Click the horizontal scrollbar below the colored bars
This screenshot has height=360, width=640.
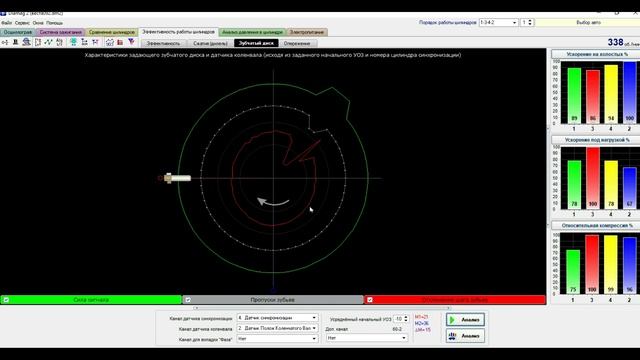pyautogui.click(x=322, y=308)
